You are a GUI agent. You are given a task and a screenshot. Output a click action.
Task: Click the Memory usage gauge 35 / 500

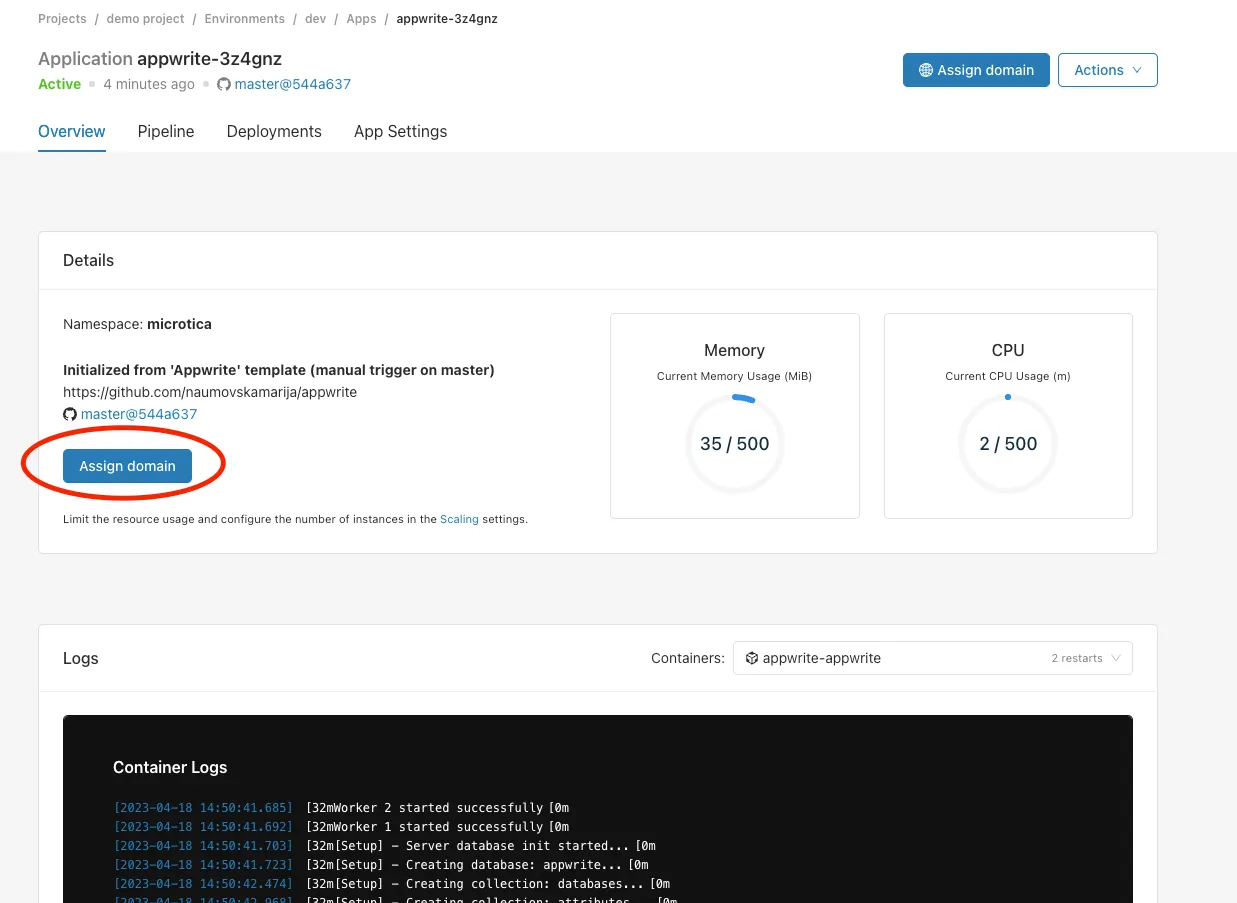[735, 444]
